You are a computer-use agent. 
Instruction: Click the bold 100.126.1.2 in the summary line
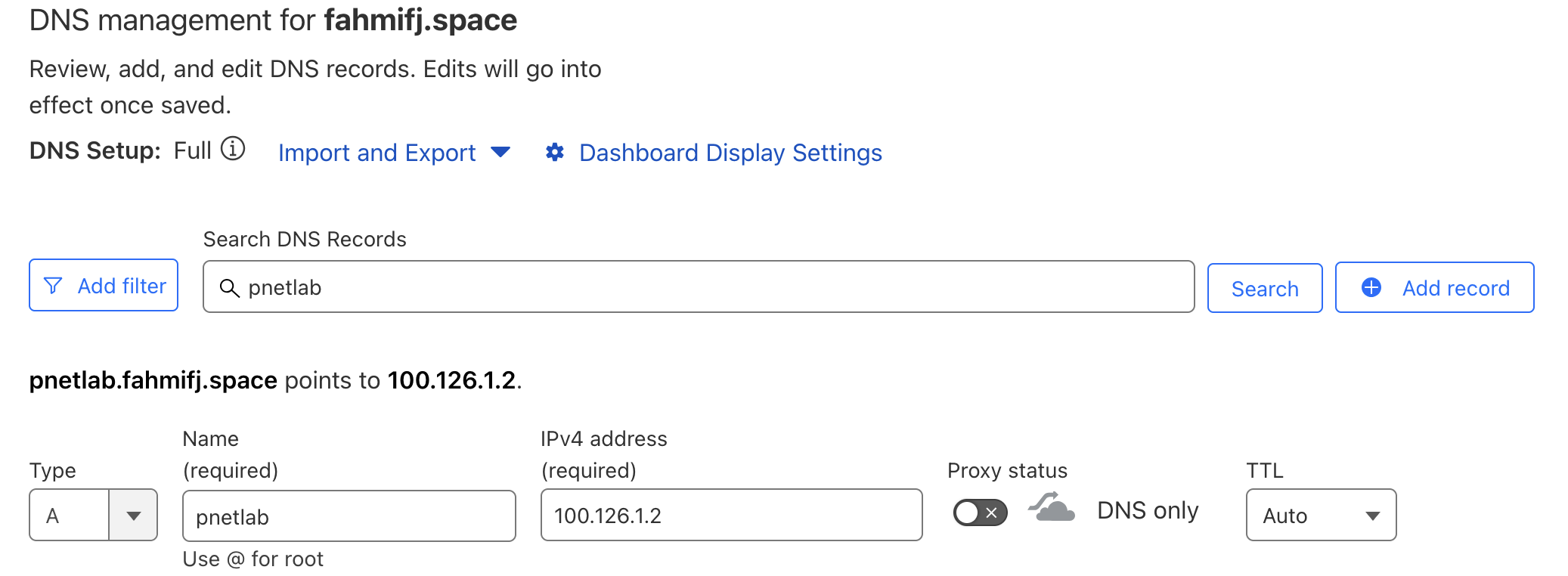pyautogui.click(x=451, y=380)
